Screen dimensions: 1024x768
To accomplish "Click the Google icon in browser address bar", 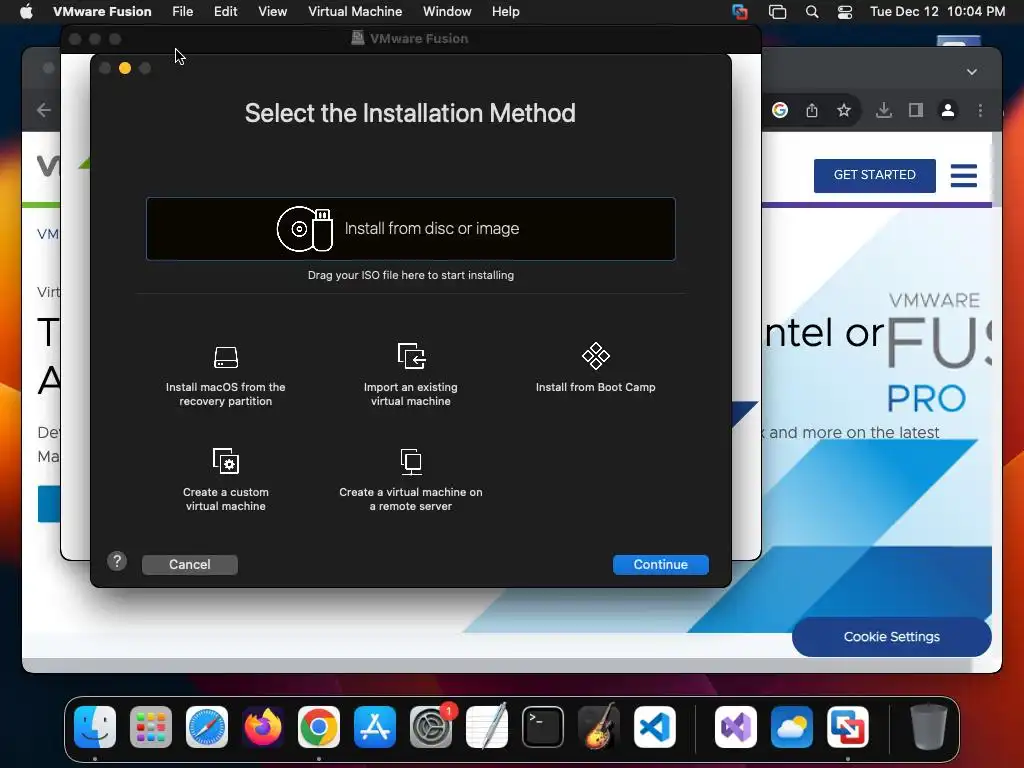I will tap(780, 110).
